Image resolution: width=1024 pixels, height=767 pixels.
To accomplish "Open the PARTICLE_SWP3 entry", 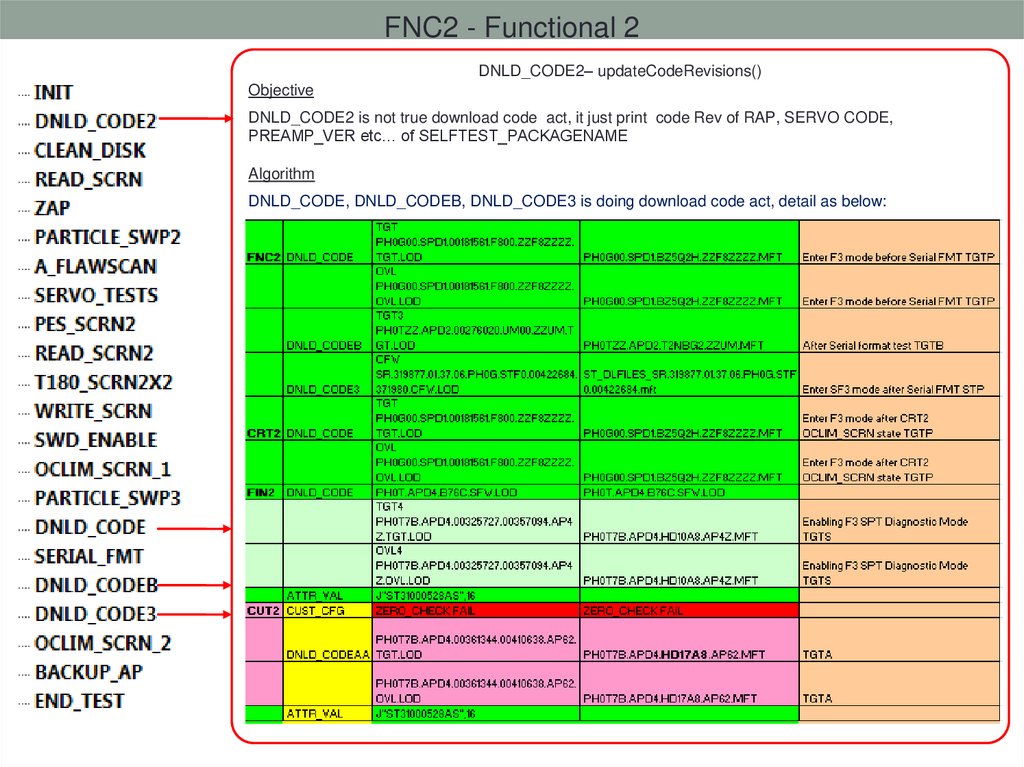I will (108, 498).
